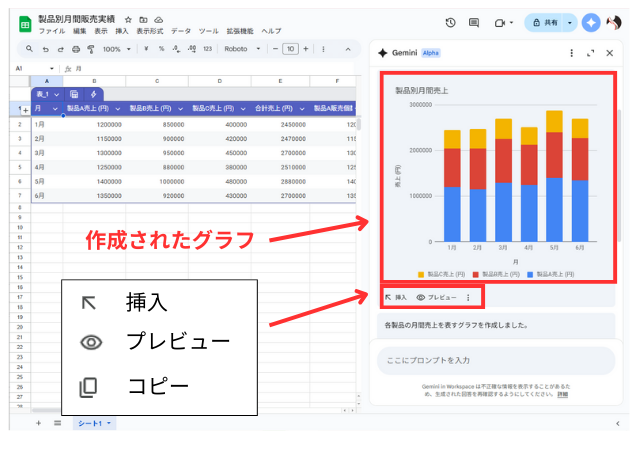Click the search magnifier in toolbar

pos(30,48)
